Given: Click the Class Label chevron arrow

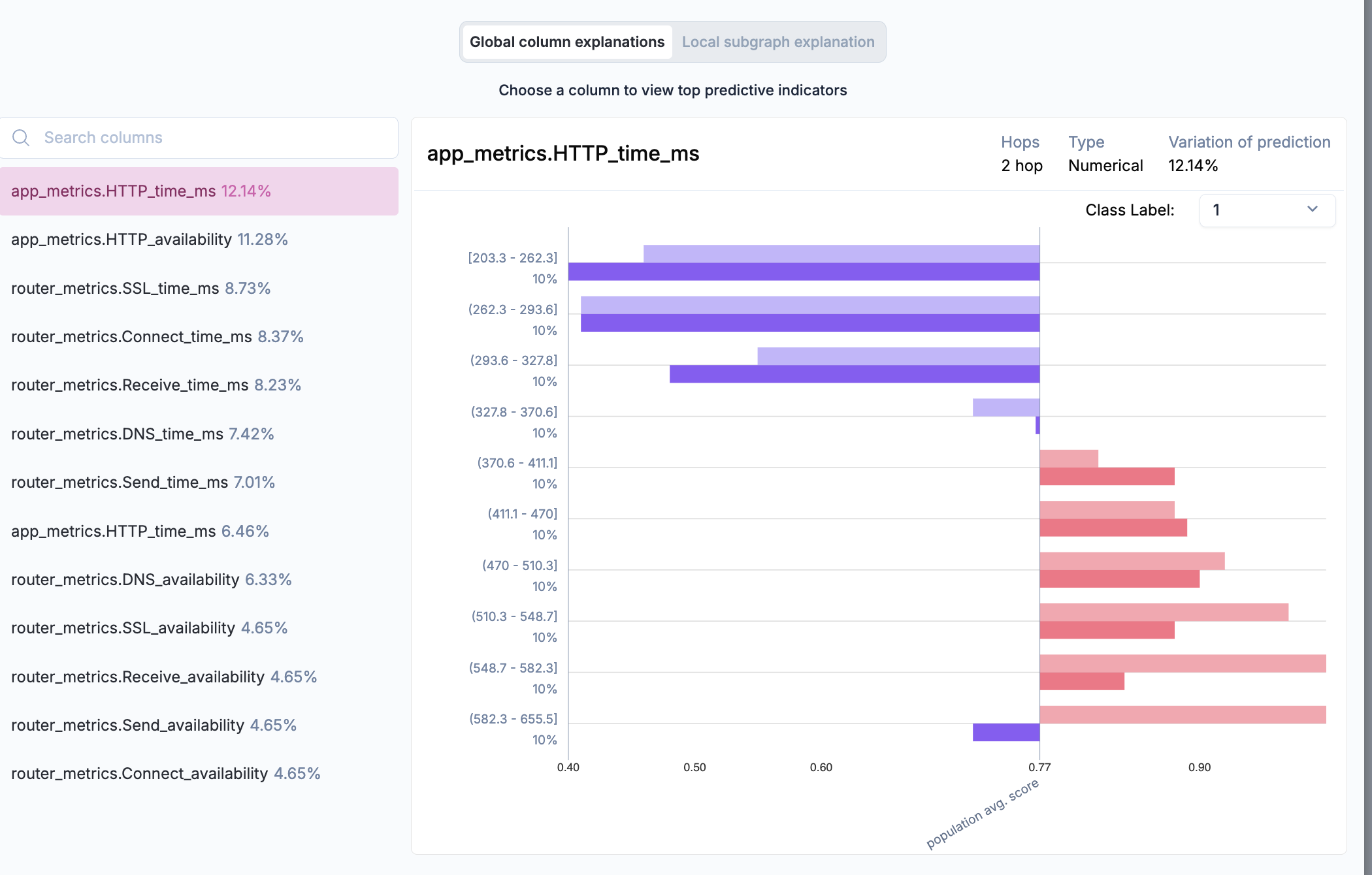Looking at the screenshot, I should [x=1312, y=210].
